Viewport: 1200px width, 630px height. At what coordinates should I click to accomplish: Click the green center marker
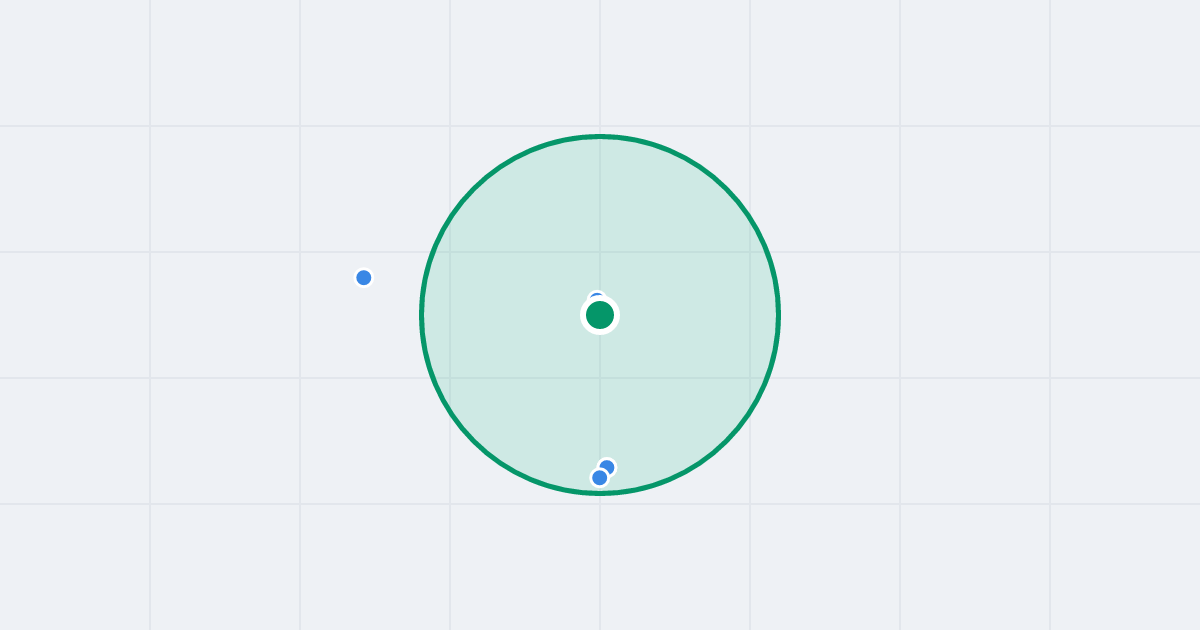pyautogui.click(x=600, y=315)
